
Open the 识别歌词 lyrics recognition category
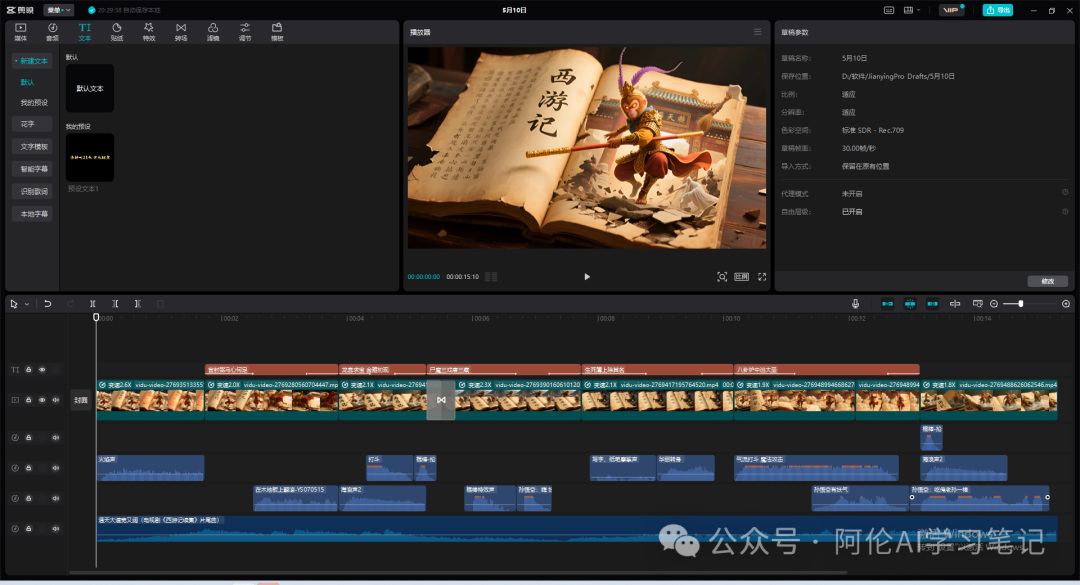[x=32, y=192]
